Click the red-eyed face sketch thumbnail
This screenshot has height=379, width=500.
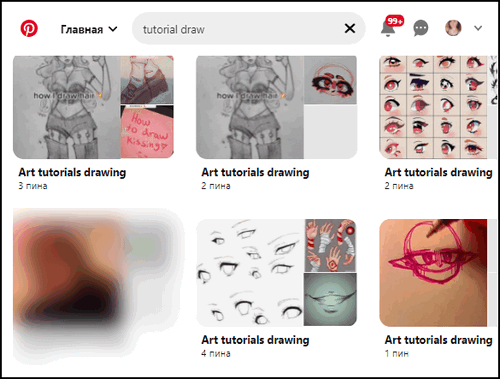tap(330, 80)
